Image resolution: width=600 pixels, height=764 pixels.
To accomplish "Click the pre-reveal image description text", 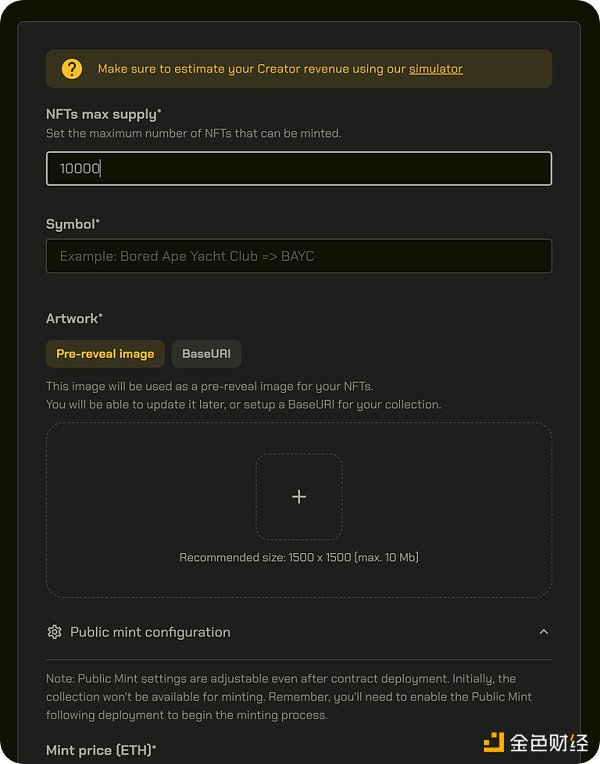I will click(243, 395).
